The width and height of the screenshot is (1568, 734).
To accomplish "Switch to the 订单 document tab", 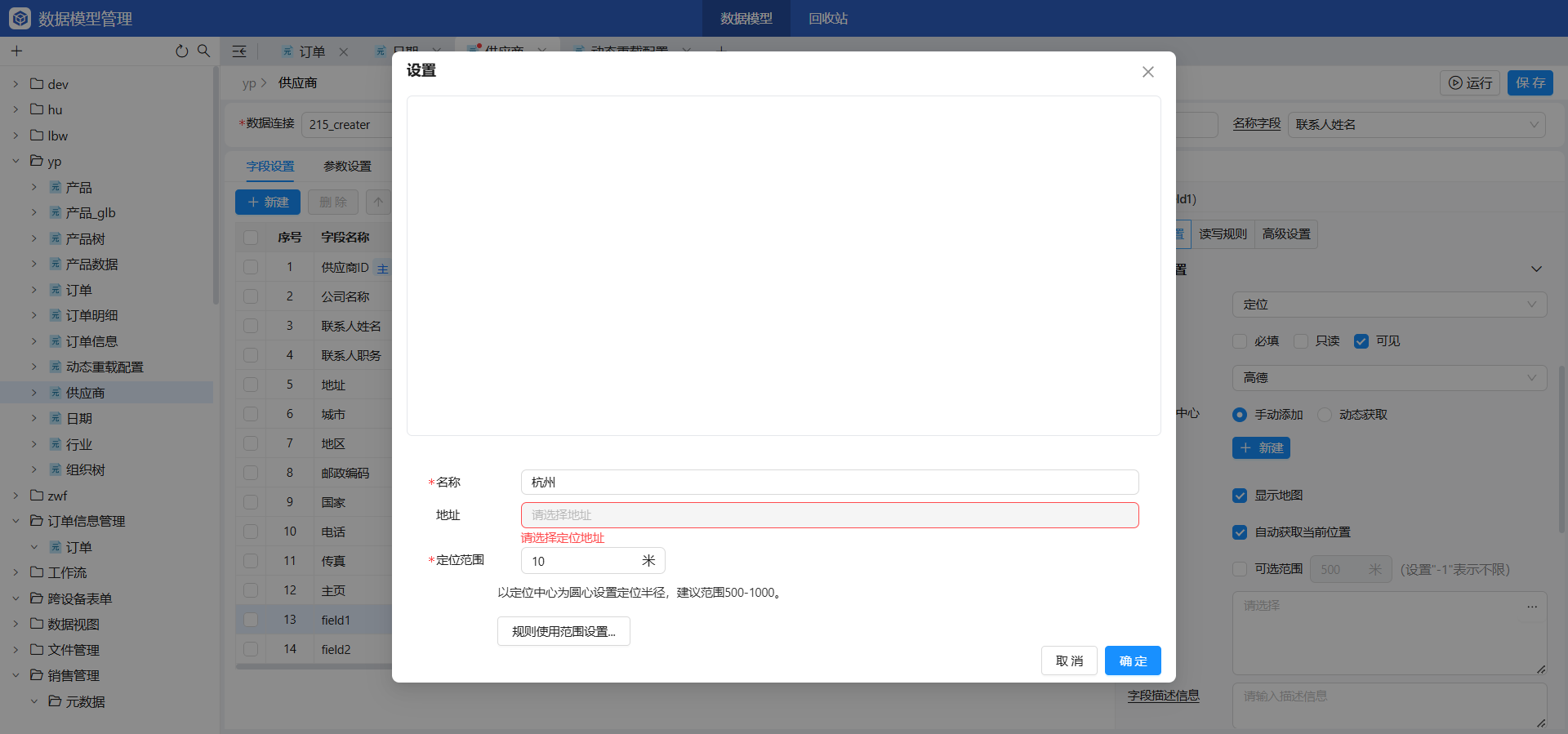I will click(312, 52).
